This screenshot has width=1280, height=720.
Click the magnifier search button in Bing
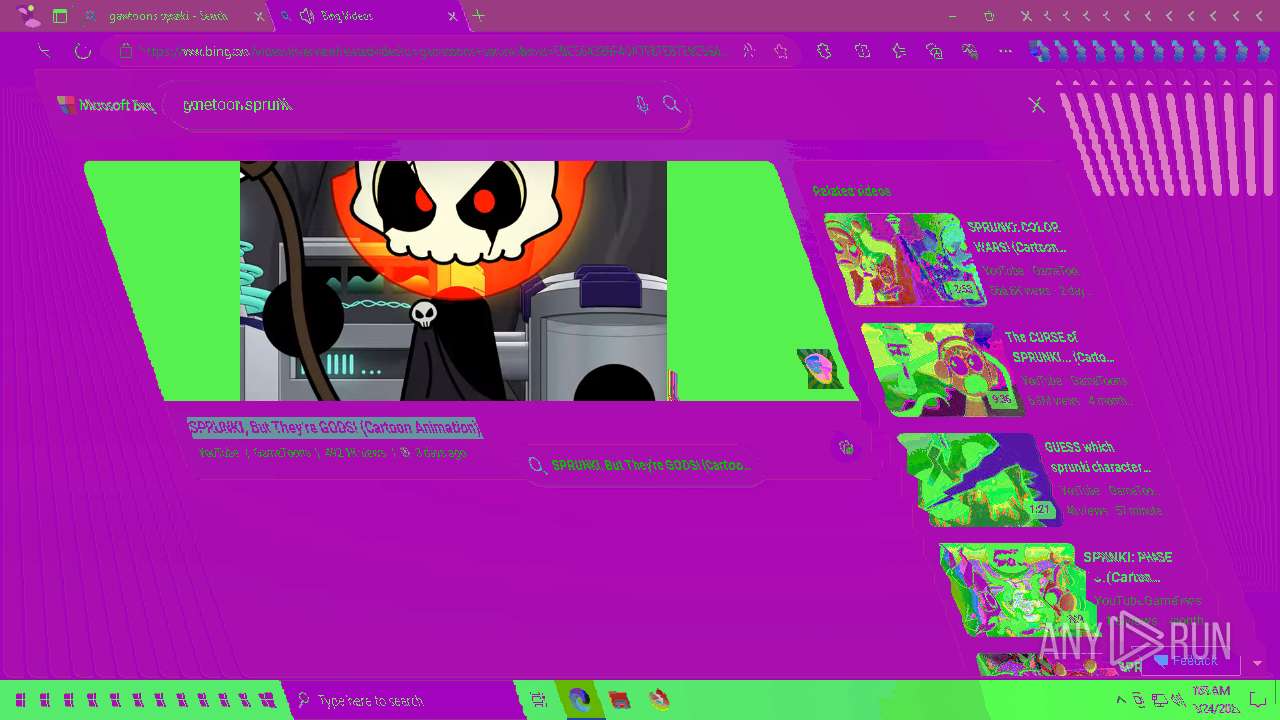[x=672, y=104]
